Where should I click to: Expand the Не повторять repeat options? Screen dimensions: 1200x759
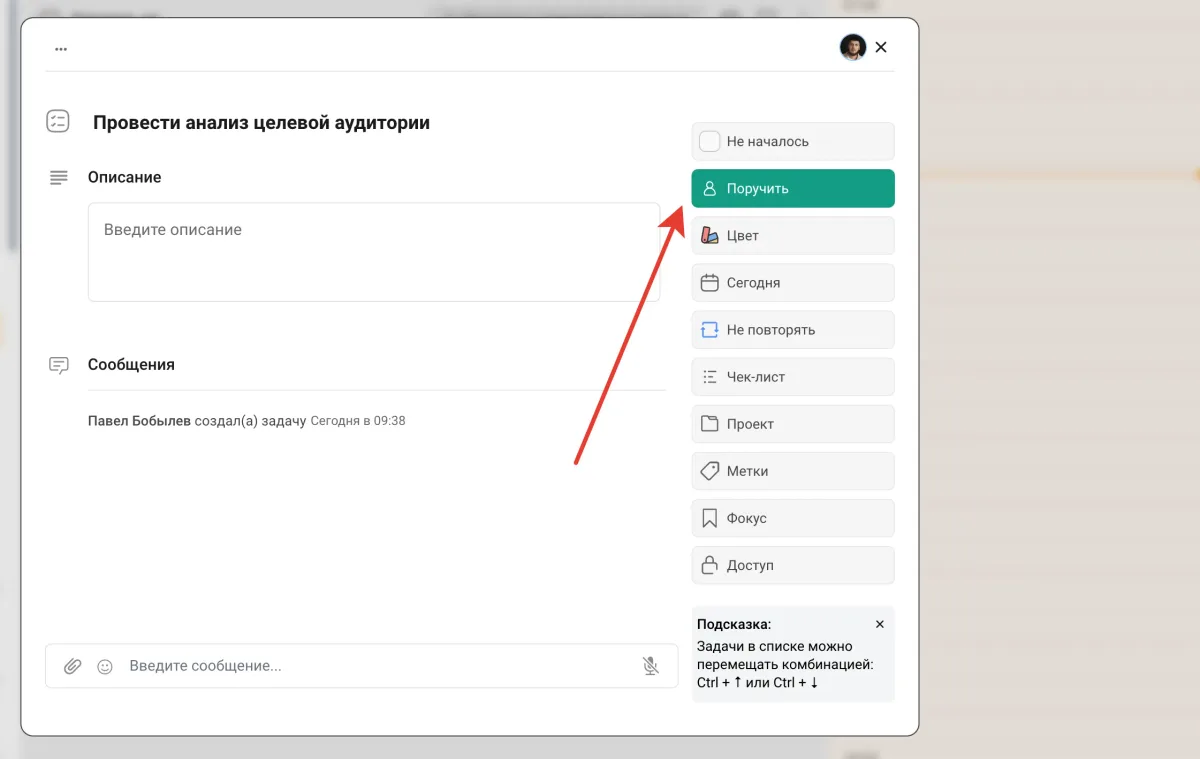792,330
